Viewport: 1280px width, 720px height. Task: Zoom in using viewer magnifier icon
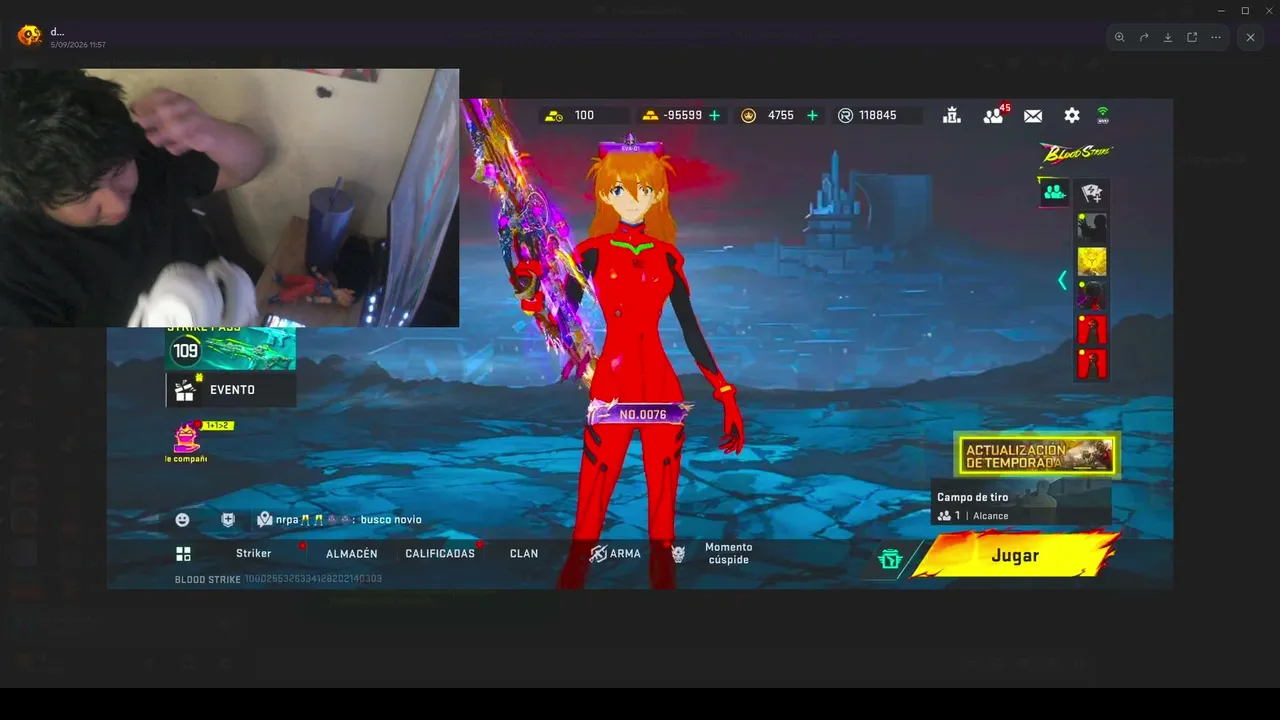click(1120, 37)
